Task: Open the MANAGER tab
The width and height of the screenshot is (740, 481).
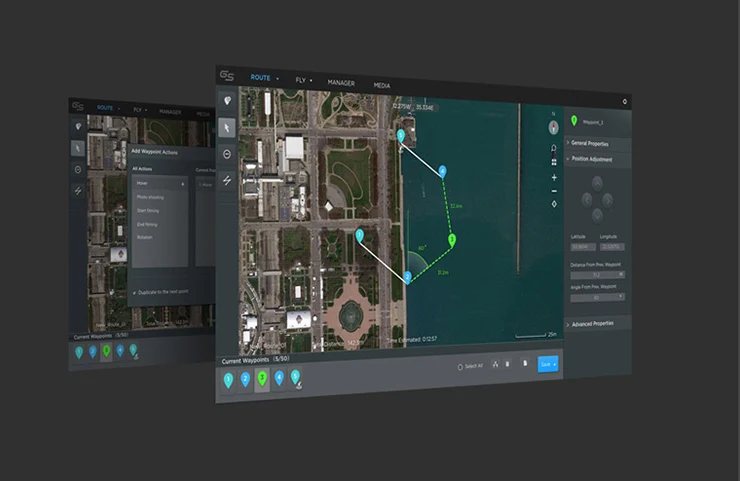Action: (x=341, y=83)
